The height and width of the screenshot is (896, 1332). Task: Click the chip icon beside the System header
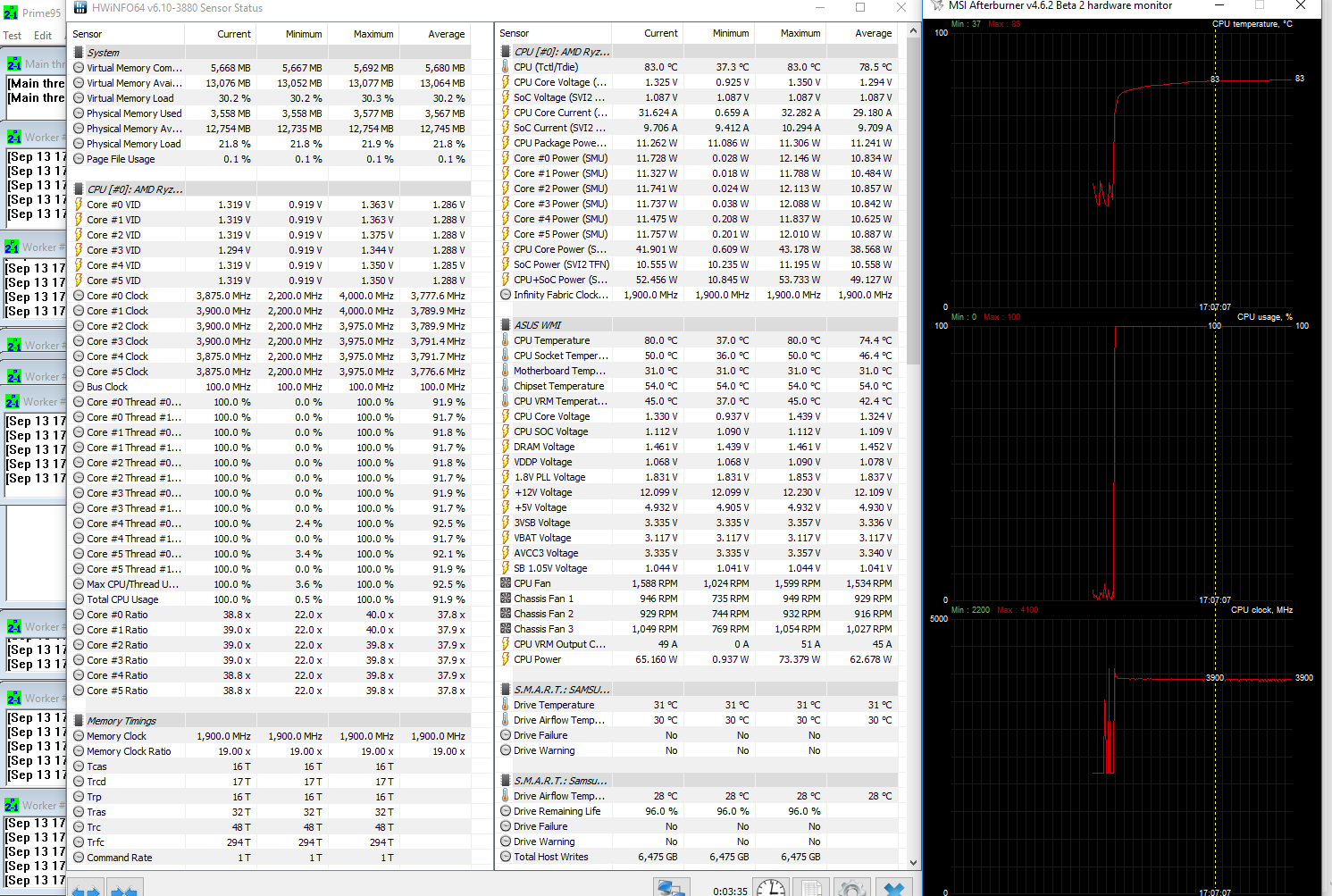coord(79,53)
